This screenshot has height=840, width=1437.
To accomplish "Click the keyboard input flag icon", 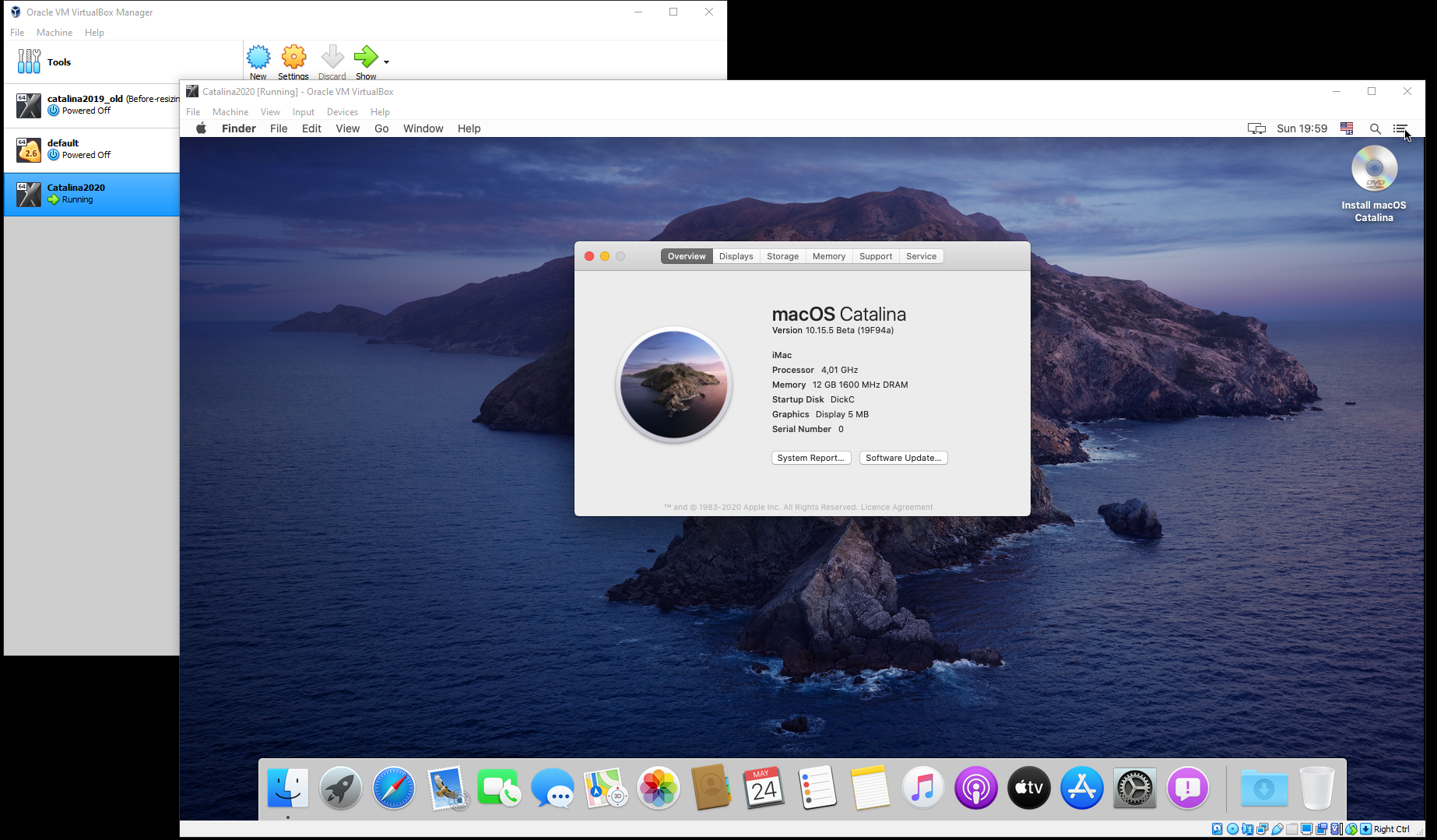I will pos(1347,128).
